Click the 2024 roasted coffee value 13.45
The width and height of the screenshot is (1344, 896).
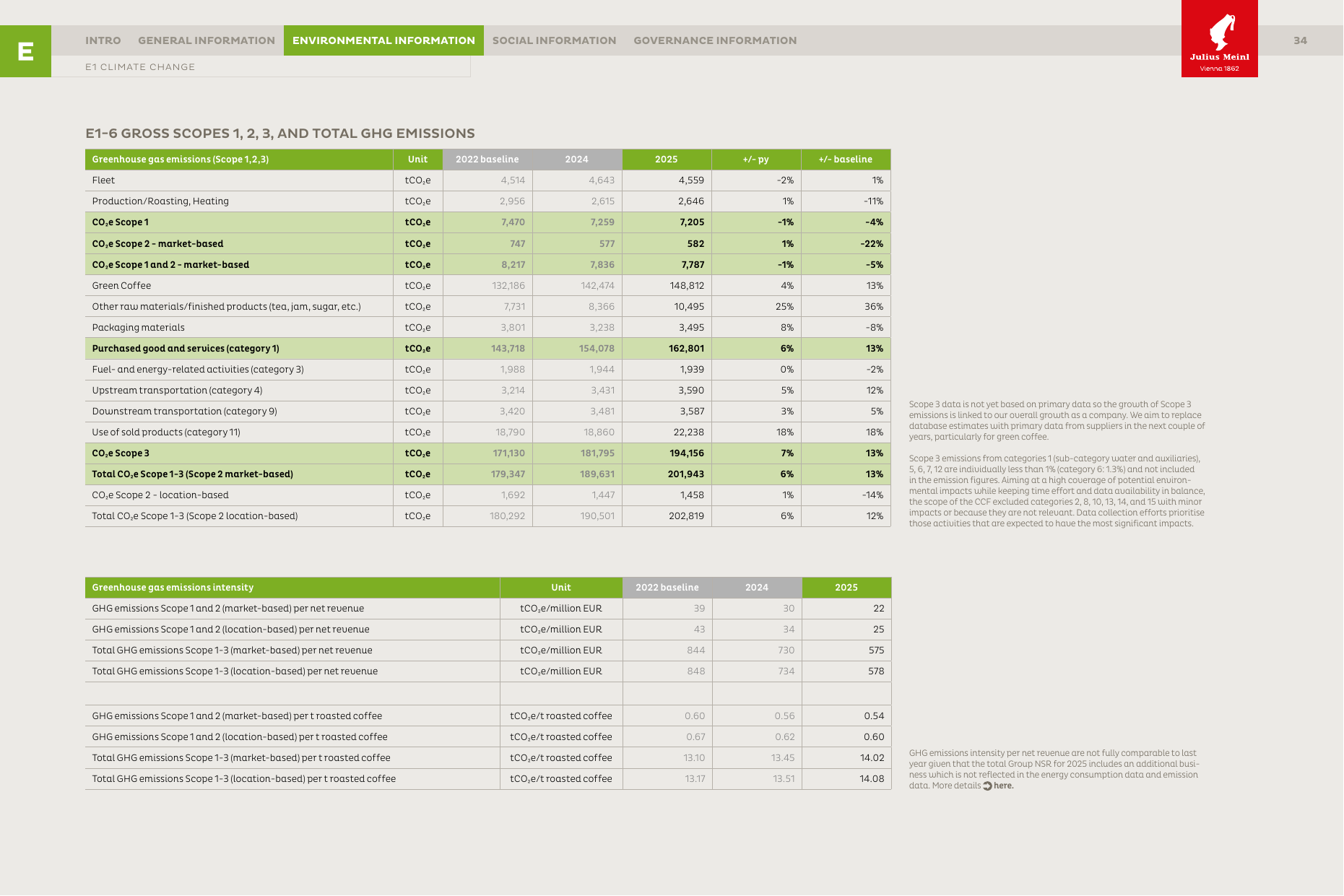coord(783,758)
